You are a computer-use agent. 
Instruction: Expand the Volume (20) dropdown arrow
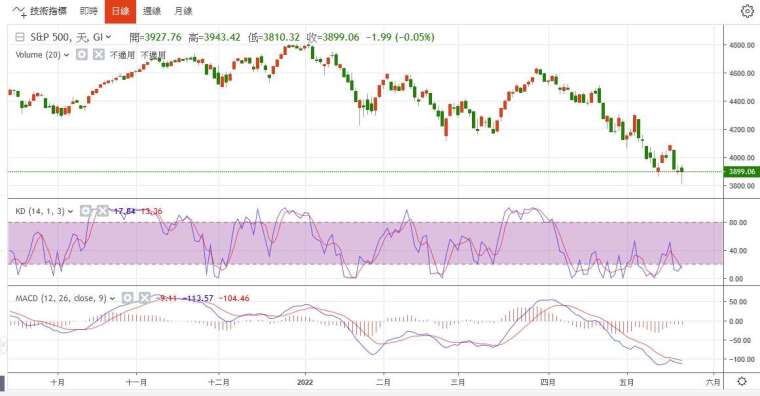click(x=66, y=55)
